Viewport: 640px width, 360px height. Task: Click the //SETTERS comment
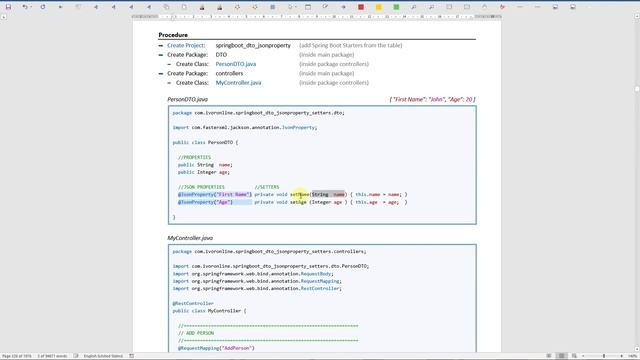coord(267,187)
